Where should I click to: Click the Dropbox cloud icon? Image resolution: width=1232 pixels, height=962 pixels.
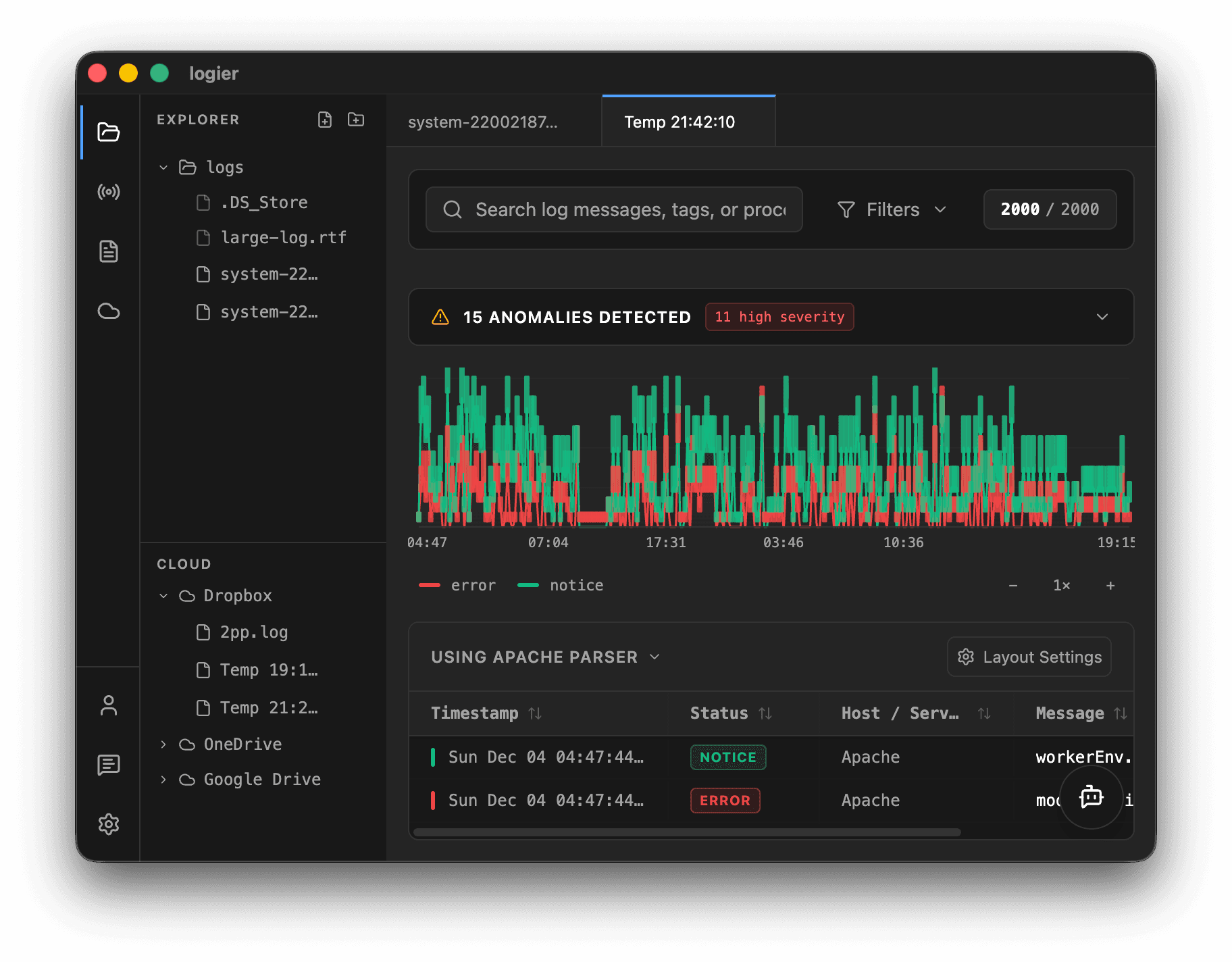[187, 596]
